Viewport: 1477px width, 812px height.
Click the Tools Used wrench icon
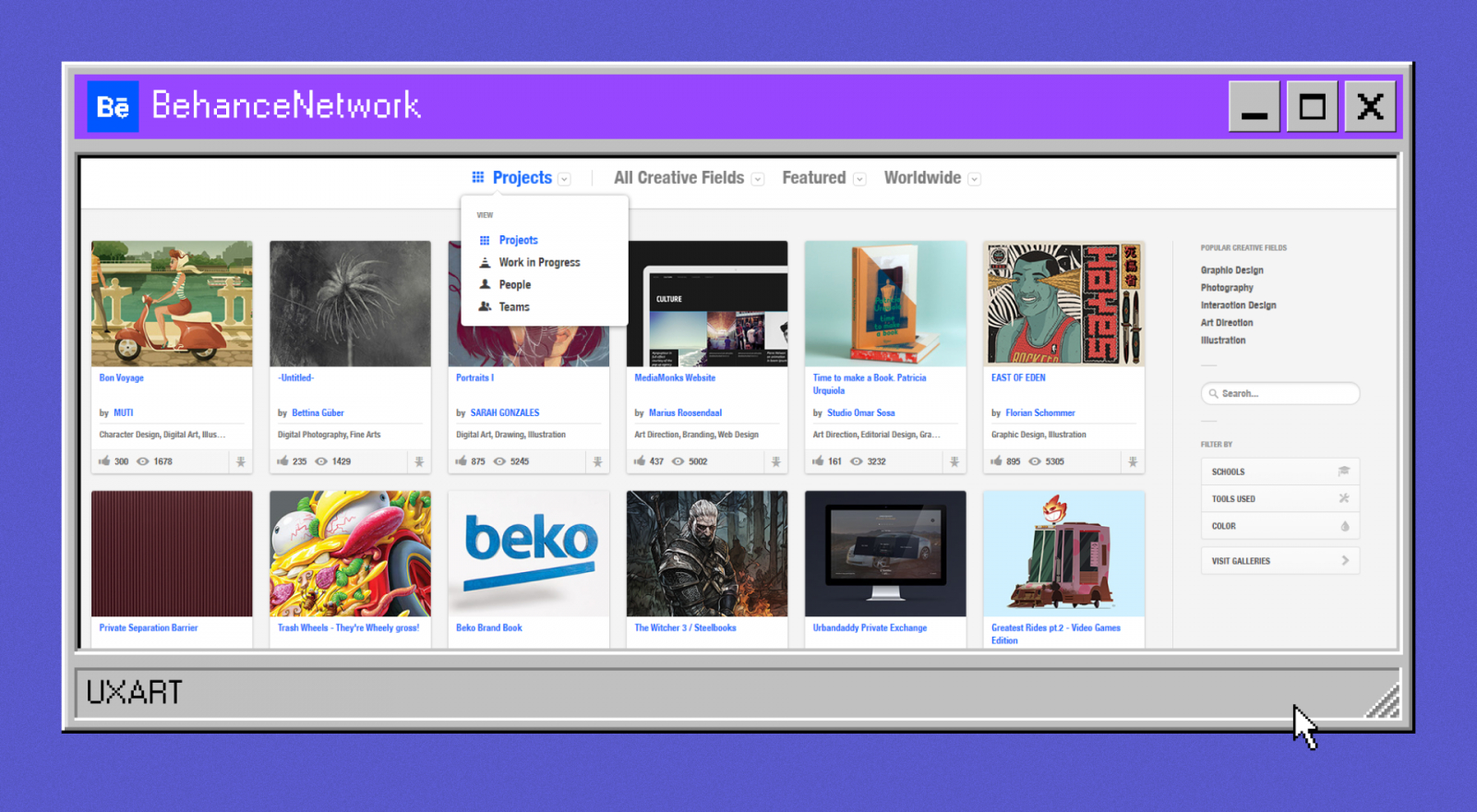tap(1344, 498)
